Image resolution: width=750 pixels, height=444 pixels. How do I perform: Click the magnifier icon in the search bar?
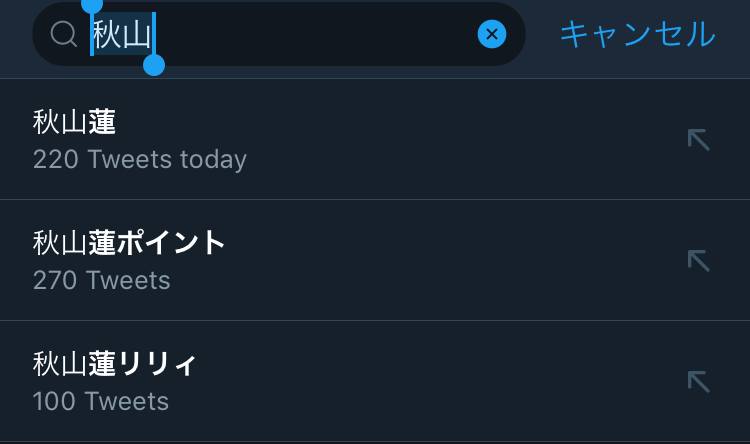click(63, 35)
